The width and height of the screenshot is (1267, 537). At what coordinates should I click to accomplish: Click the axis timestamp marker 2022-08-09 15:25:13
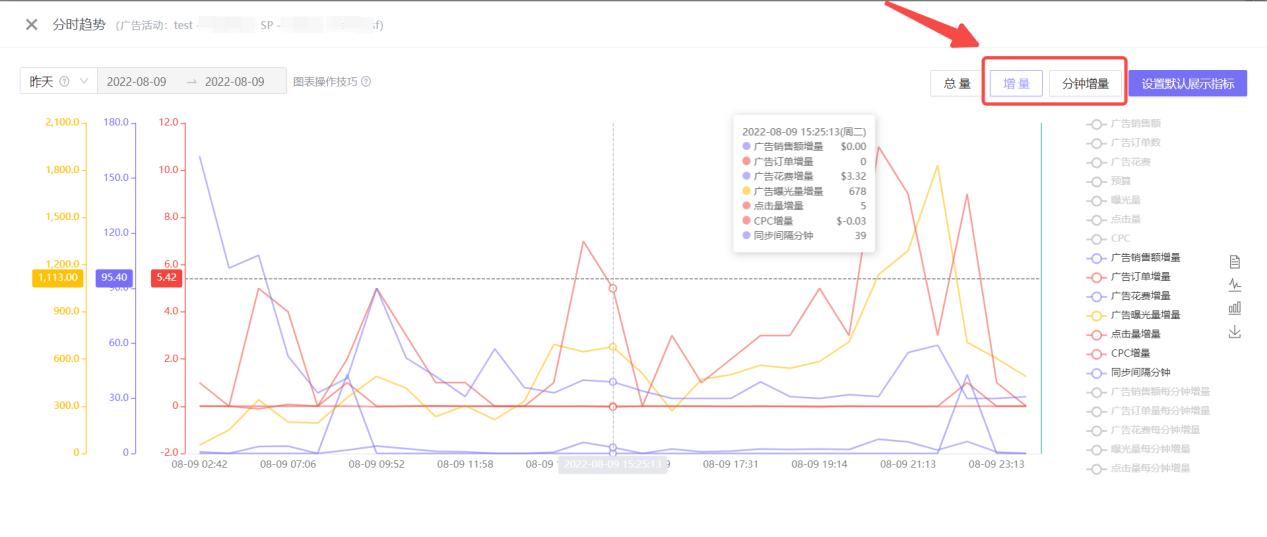613,464
